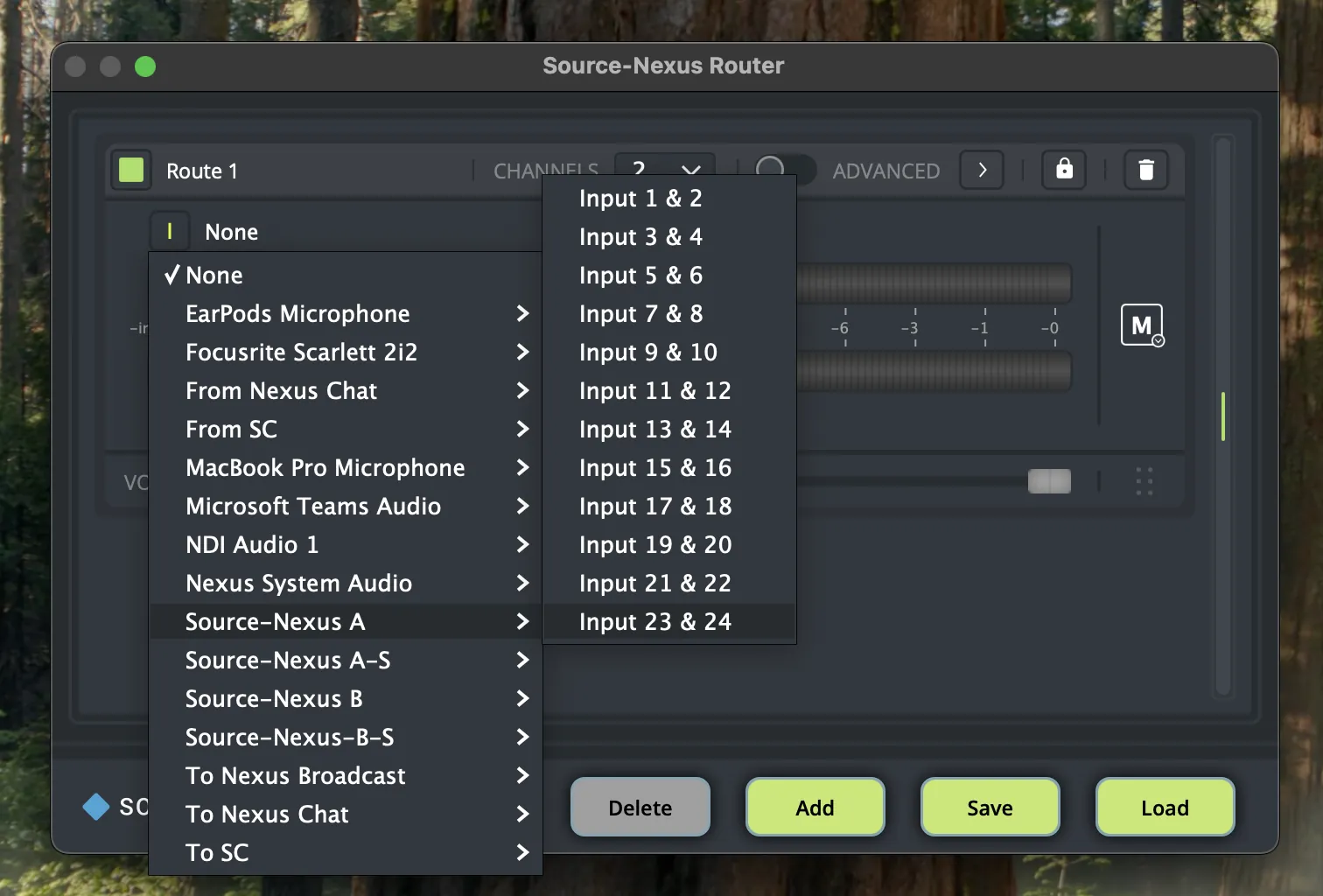Choose Input 5 & 6
The height and width of the screenshot is (896, 1323).
pyautogui.click(x=669, y=275)
